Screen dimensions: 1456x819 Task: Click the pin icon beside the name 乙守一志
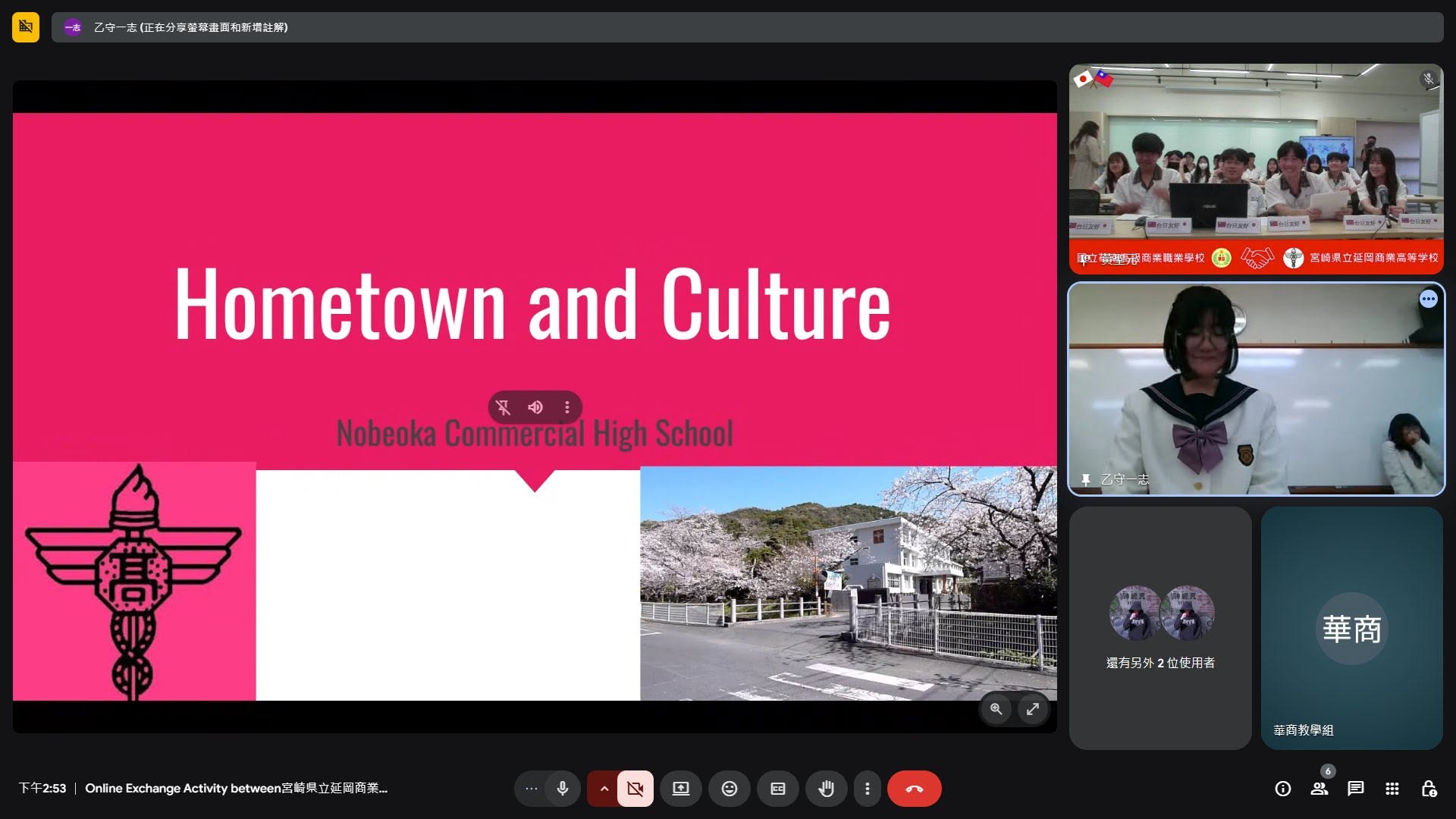tap(1086, 479)
